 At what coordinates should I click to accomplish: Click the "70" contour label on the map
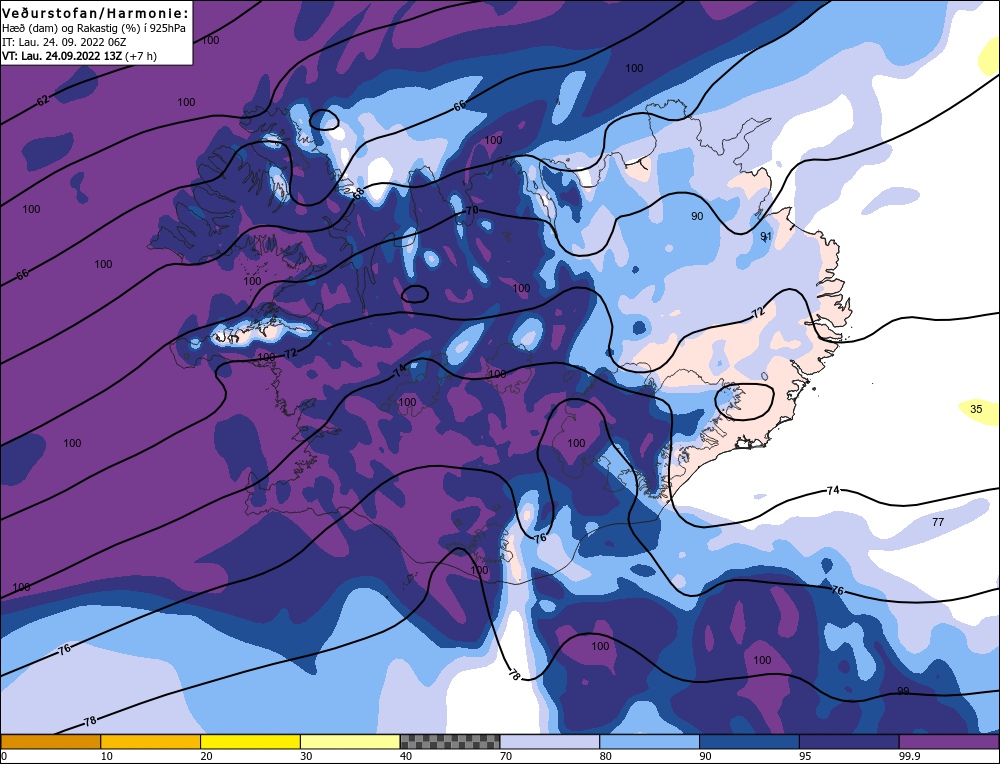point(471,210)
